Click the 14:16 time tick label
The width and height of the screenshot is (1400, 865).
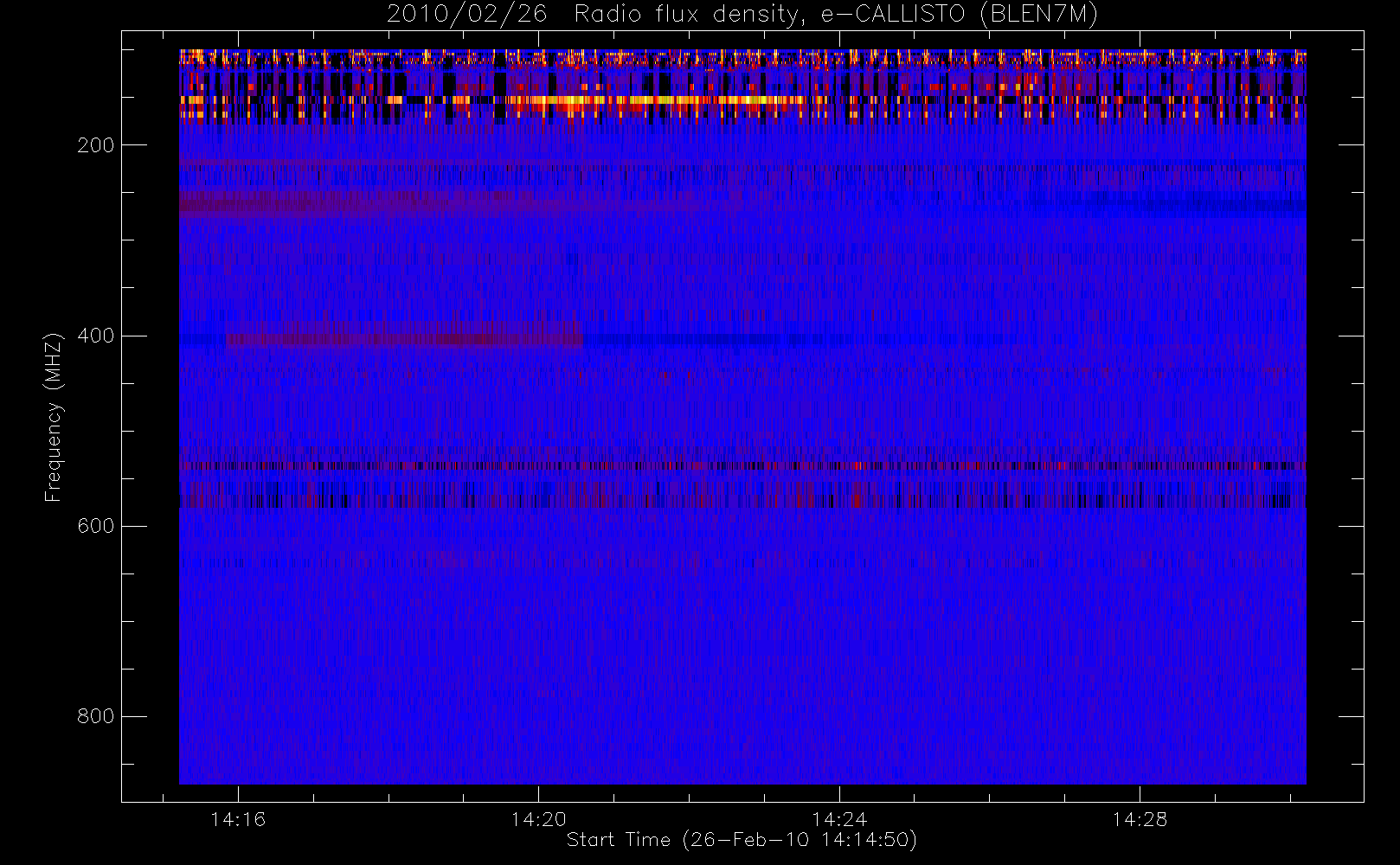pos(238,819)
